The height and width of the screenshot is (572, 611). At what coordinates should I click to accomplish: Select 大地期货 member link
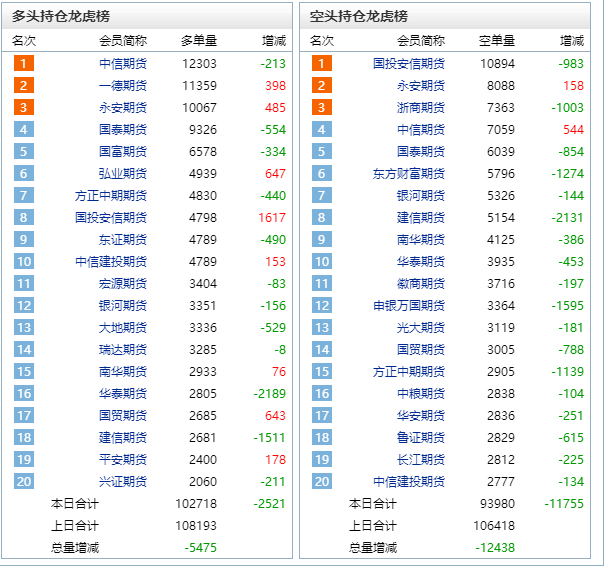(x=123, y=328)
